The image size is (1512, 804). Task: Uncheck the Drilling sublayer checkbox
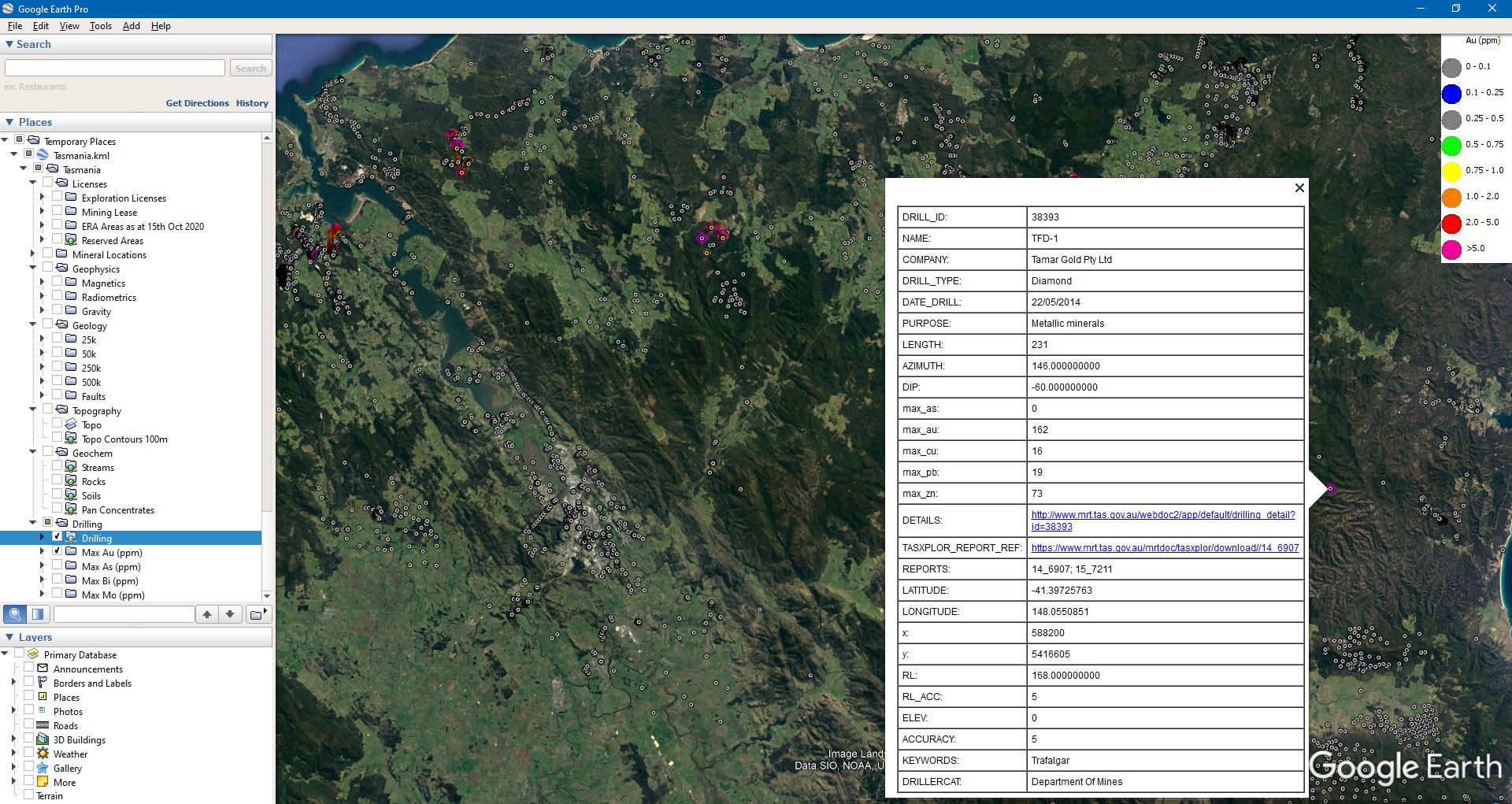point(57,537)
